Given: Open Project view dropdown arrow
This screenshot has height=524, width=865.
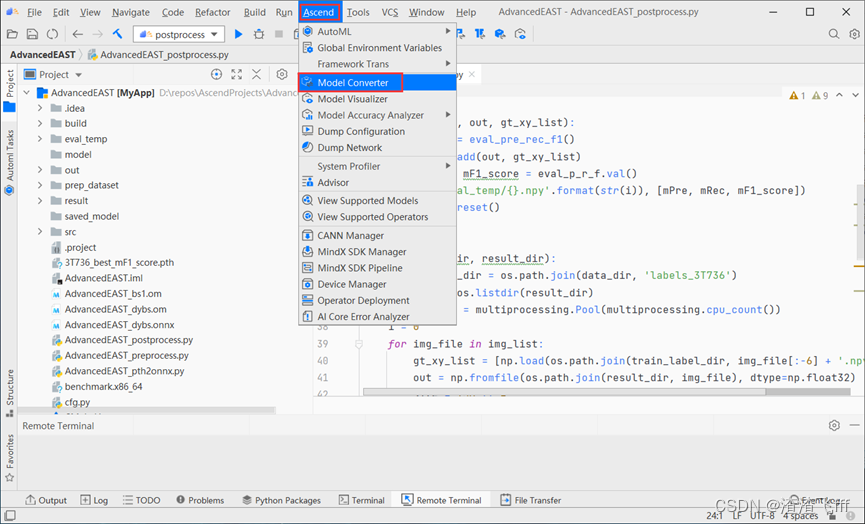Looking at the screenshot, I should pos(78,74).
